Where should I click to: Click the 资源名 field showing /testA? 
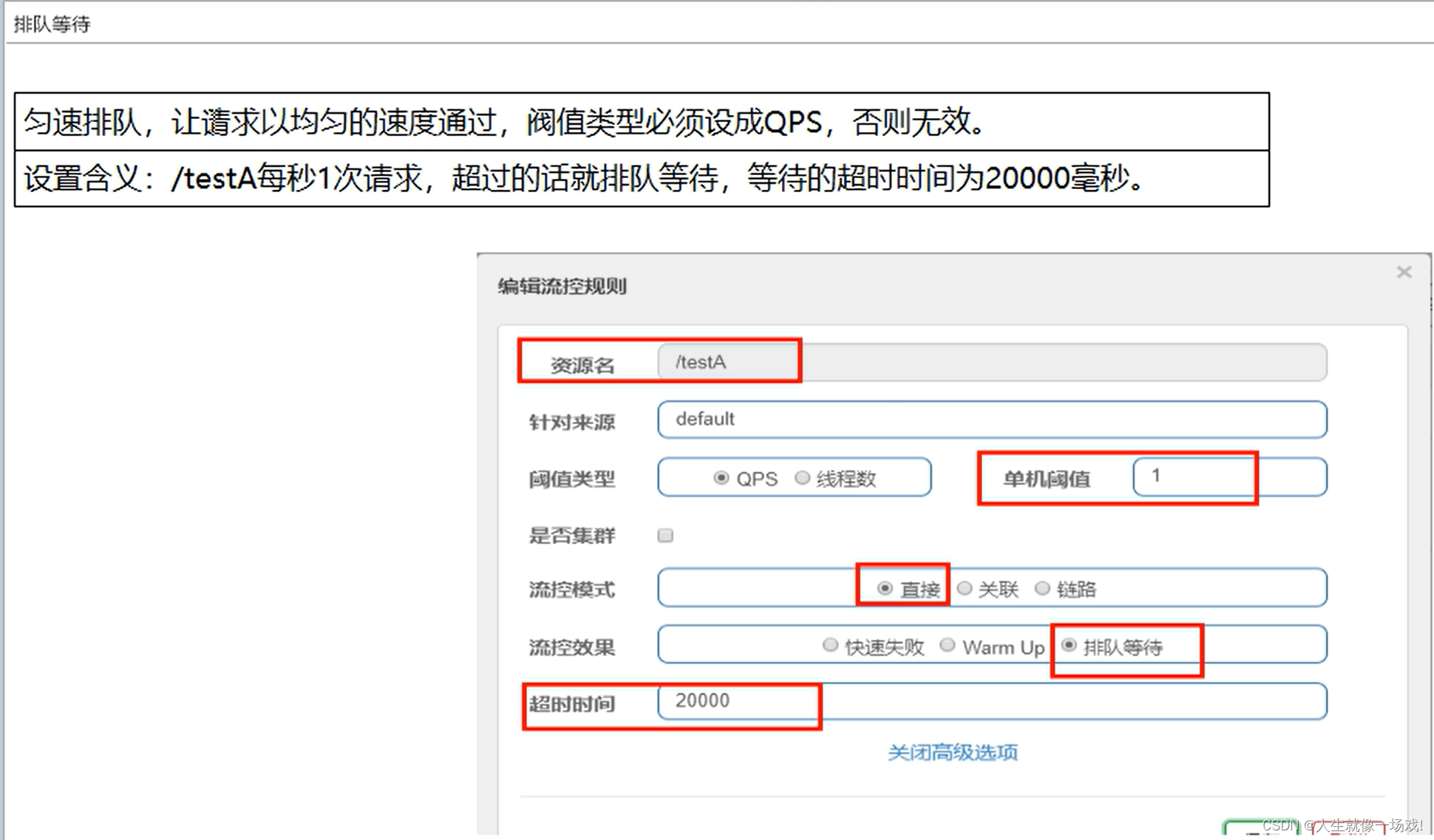click(990, 363)
